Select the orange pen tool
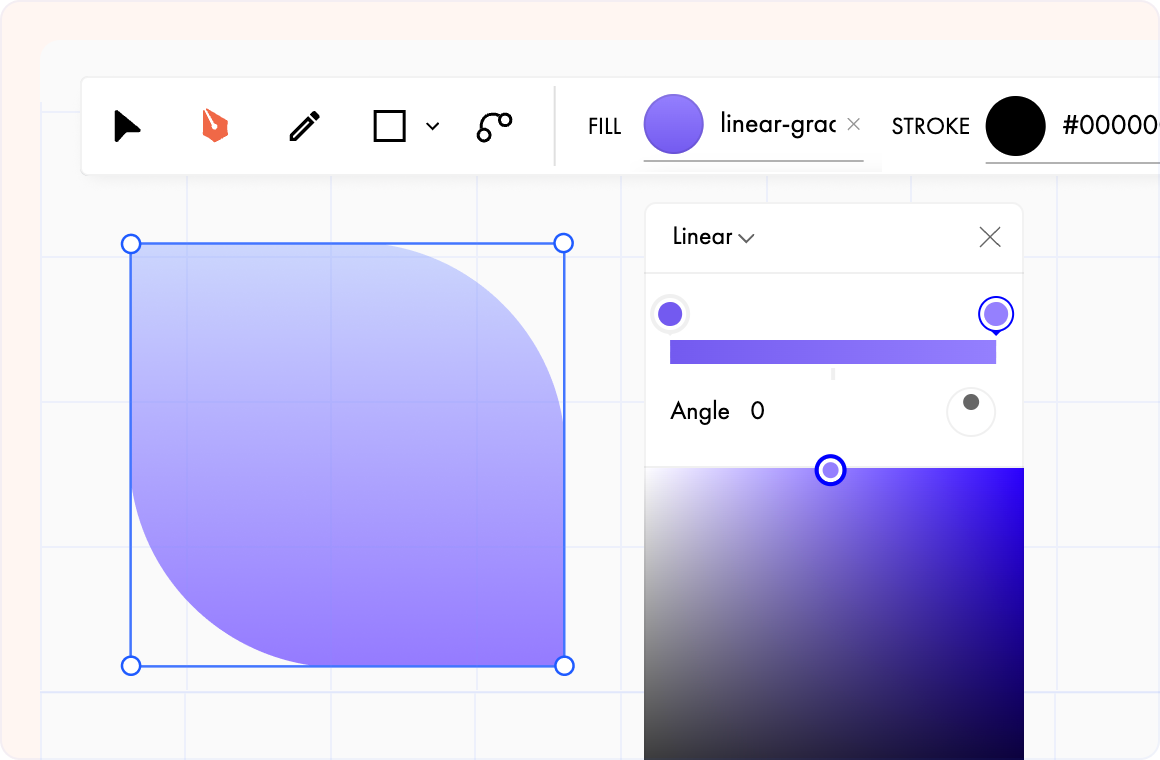 215,124
